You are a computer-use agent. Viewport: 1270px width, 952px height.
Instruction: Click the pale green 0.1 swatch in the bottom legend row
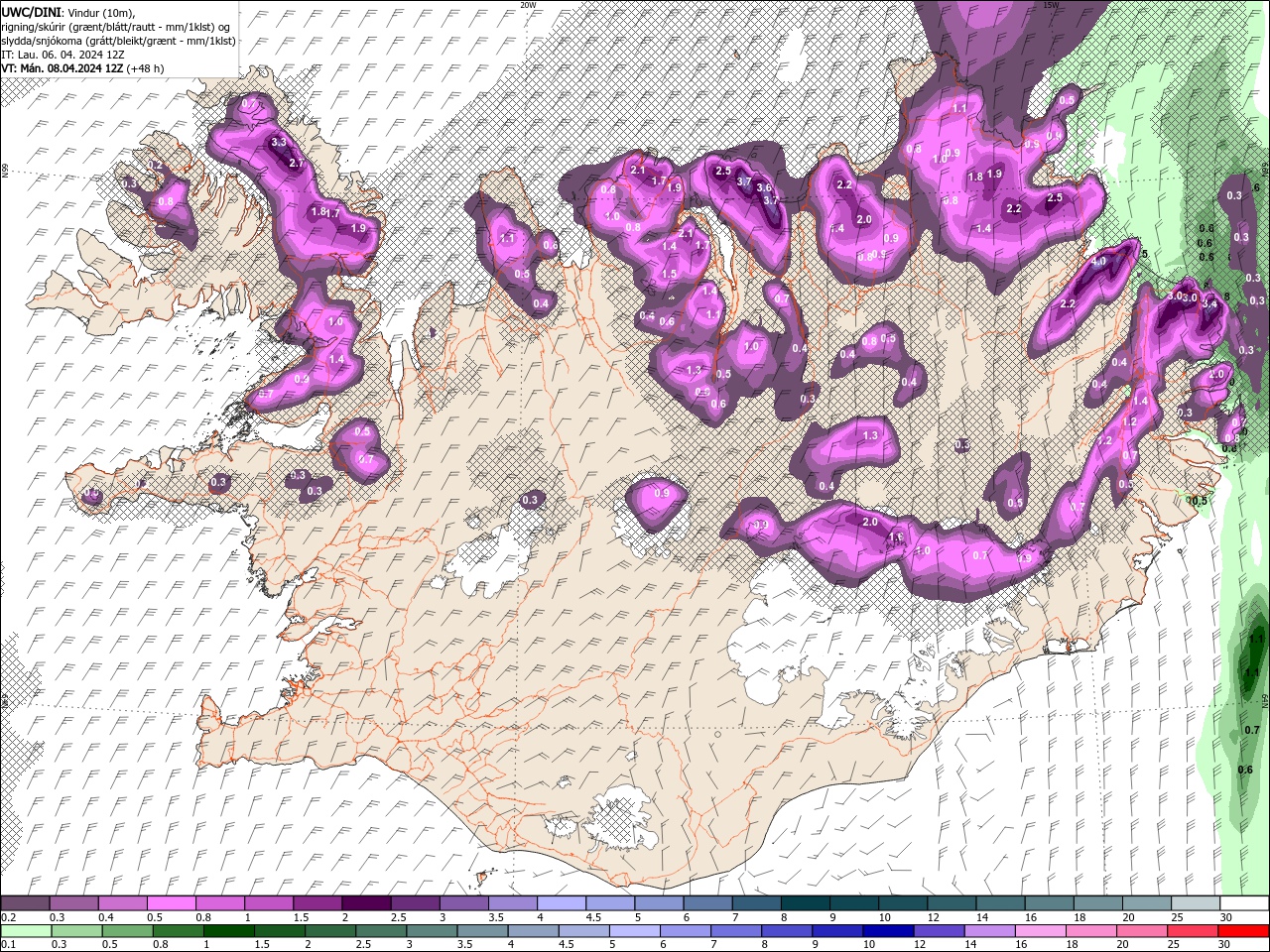(26, 931)
